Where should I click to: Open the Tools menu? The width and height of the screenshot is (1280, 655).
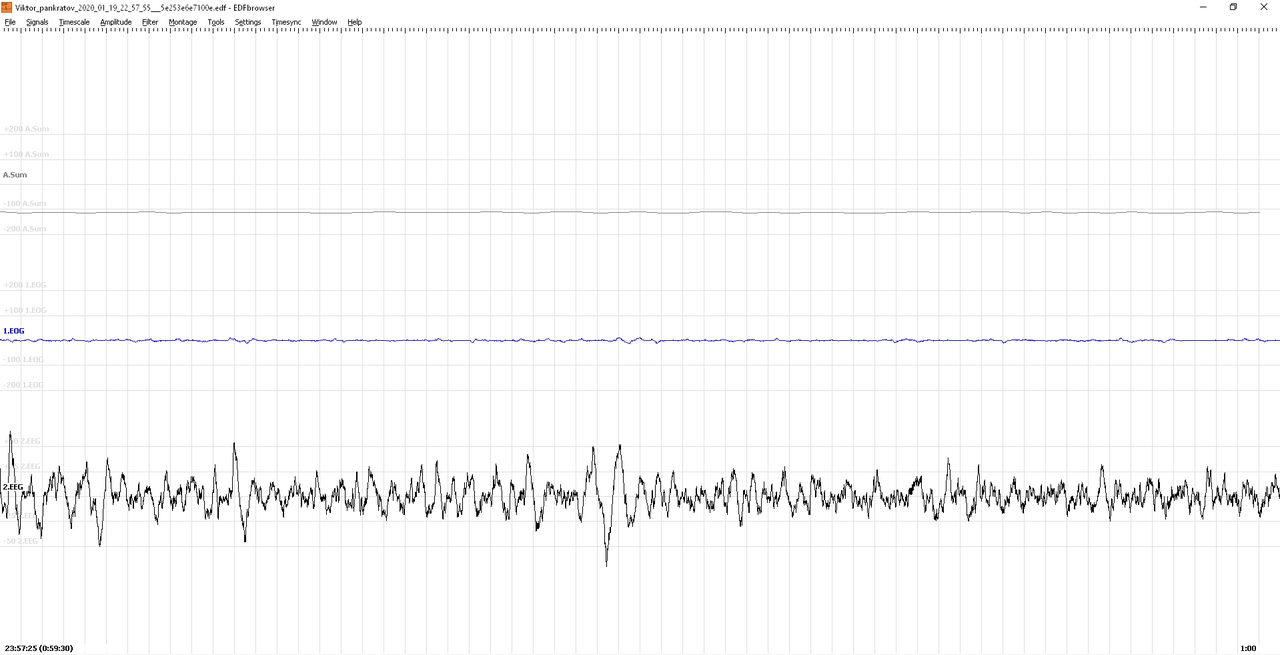click(216, 22)
